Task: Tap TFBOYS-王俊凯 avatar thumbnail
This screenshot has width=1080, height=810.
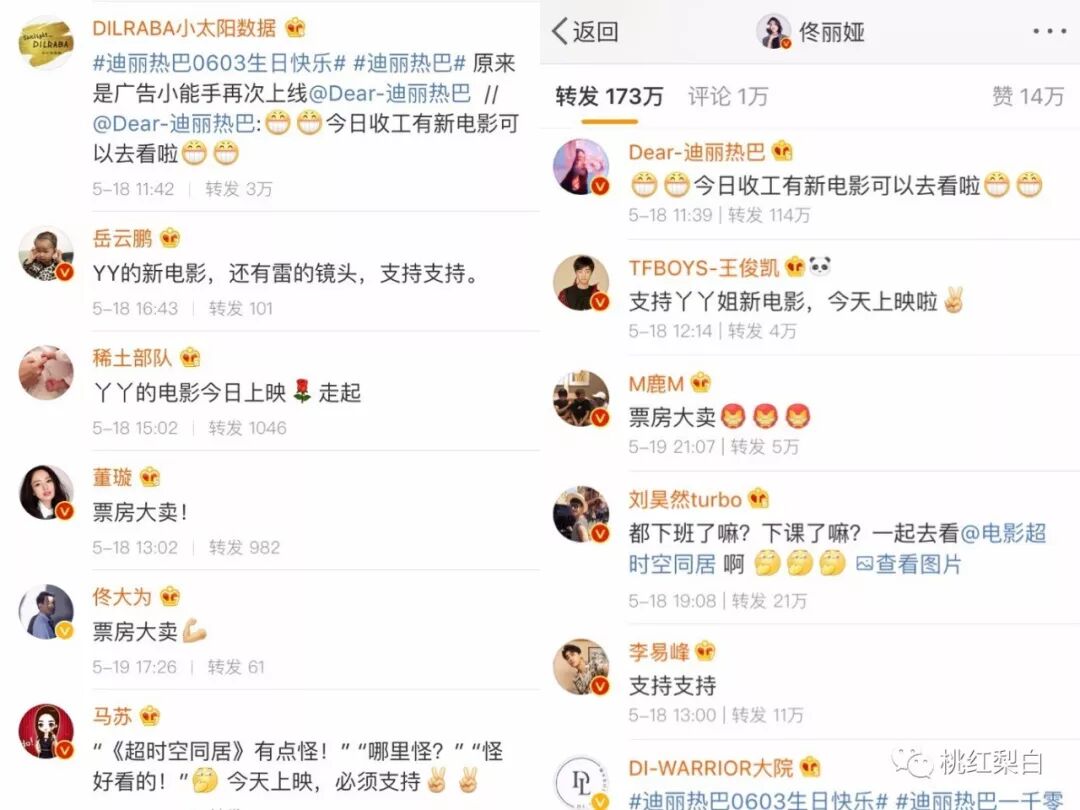Action: pos(581,282)
